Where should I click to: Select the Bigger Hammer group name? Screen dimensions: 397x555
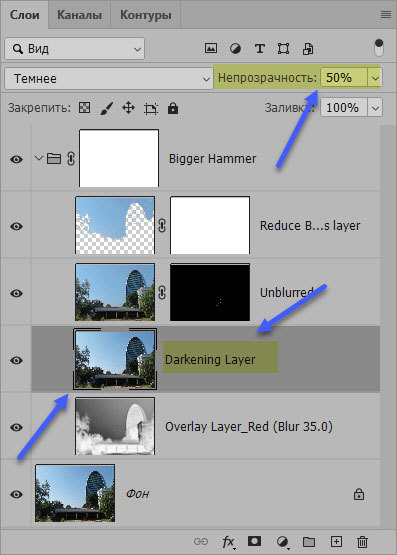212,159
